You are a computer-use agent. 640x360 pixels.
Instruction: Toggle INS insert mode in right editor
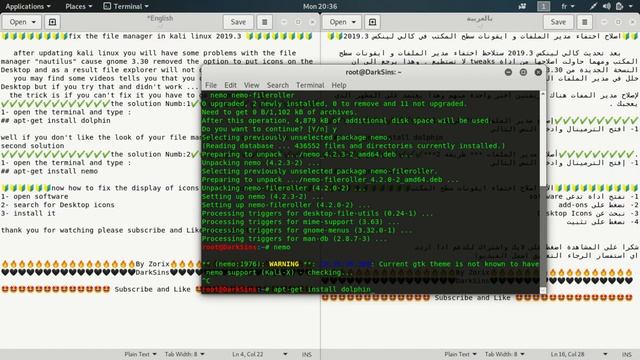[x=627, y=355]
